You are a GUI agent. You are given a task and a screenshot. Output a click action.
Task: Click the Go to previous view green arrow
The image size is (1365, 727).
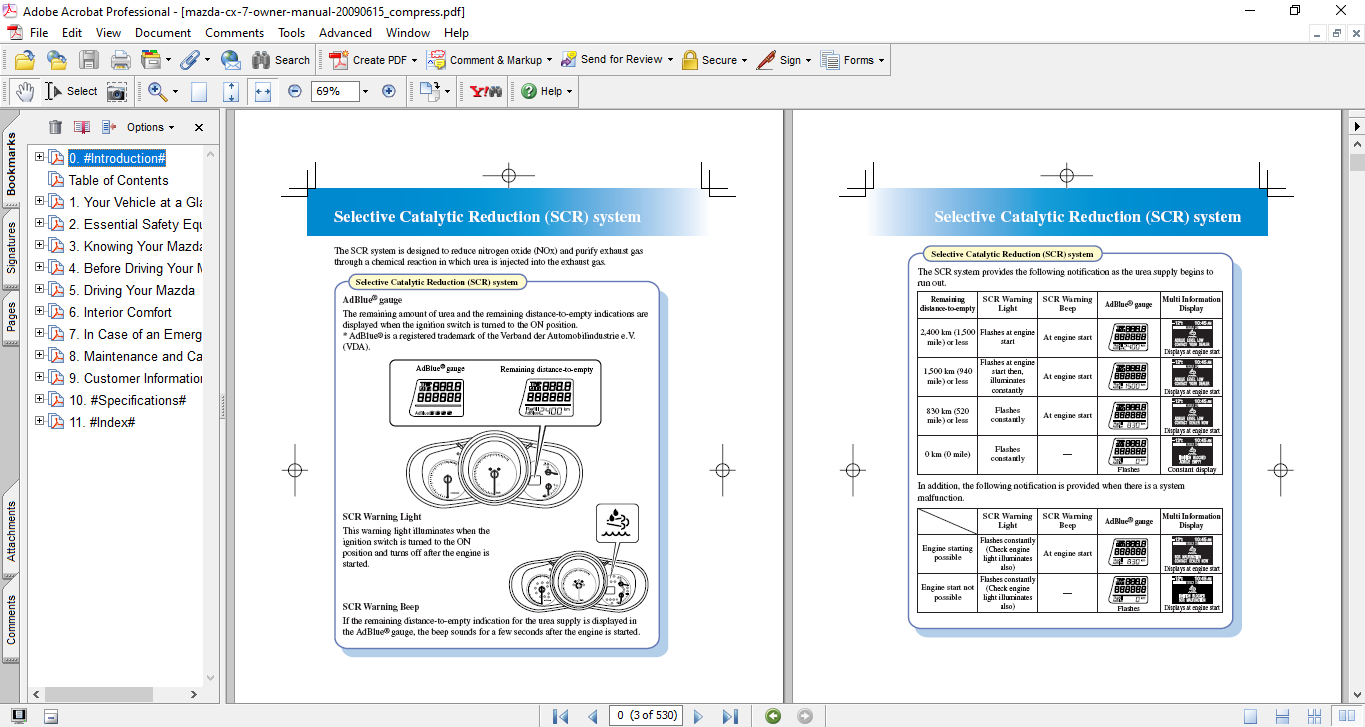pos(772,716)
